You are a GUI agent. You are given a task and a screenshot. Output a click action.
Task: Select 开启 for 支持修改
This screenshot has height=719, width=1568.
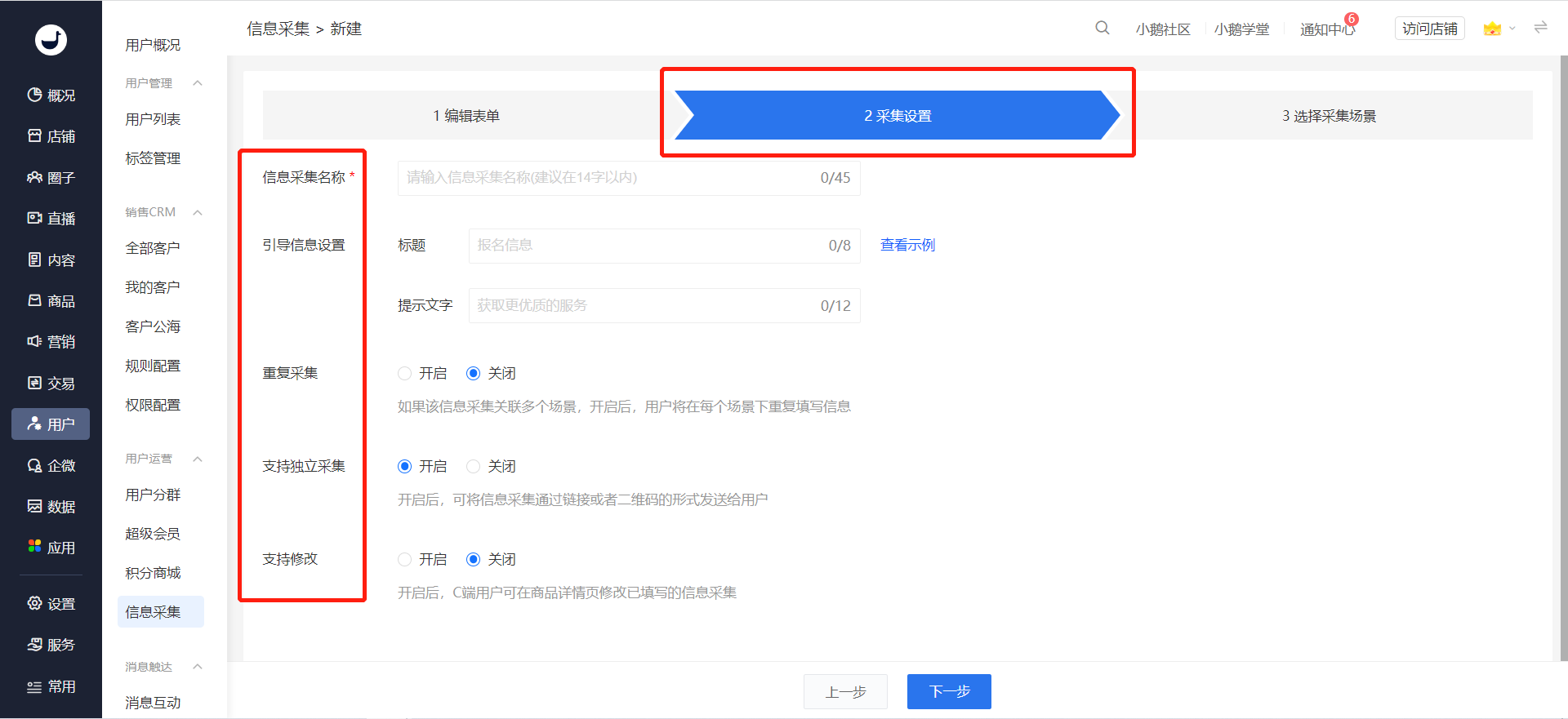[404, 560]
